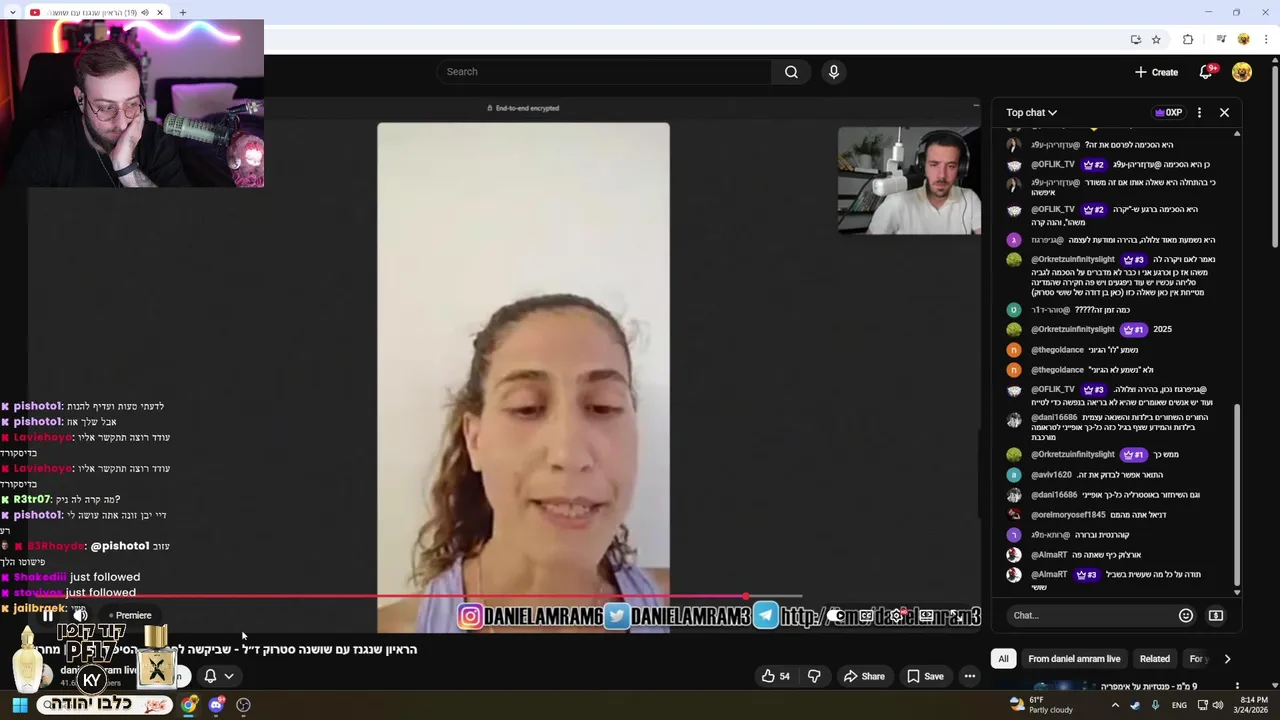The image size is (1280, 720).
Task: Open the taskbar volume control
Action: [x=1217, y=705]
